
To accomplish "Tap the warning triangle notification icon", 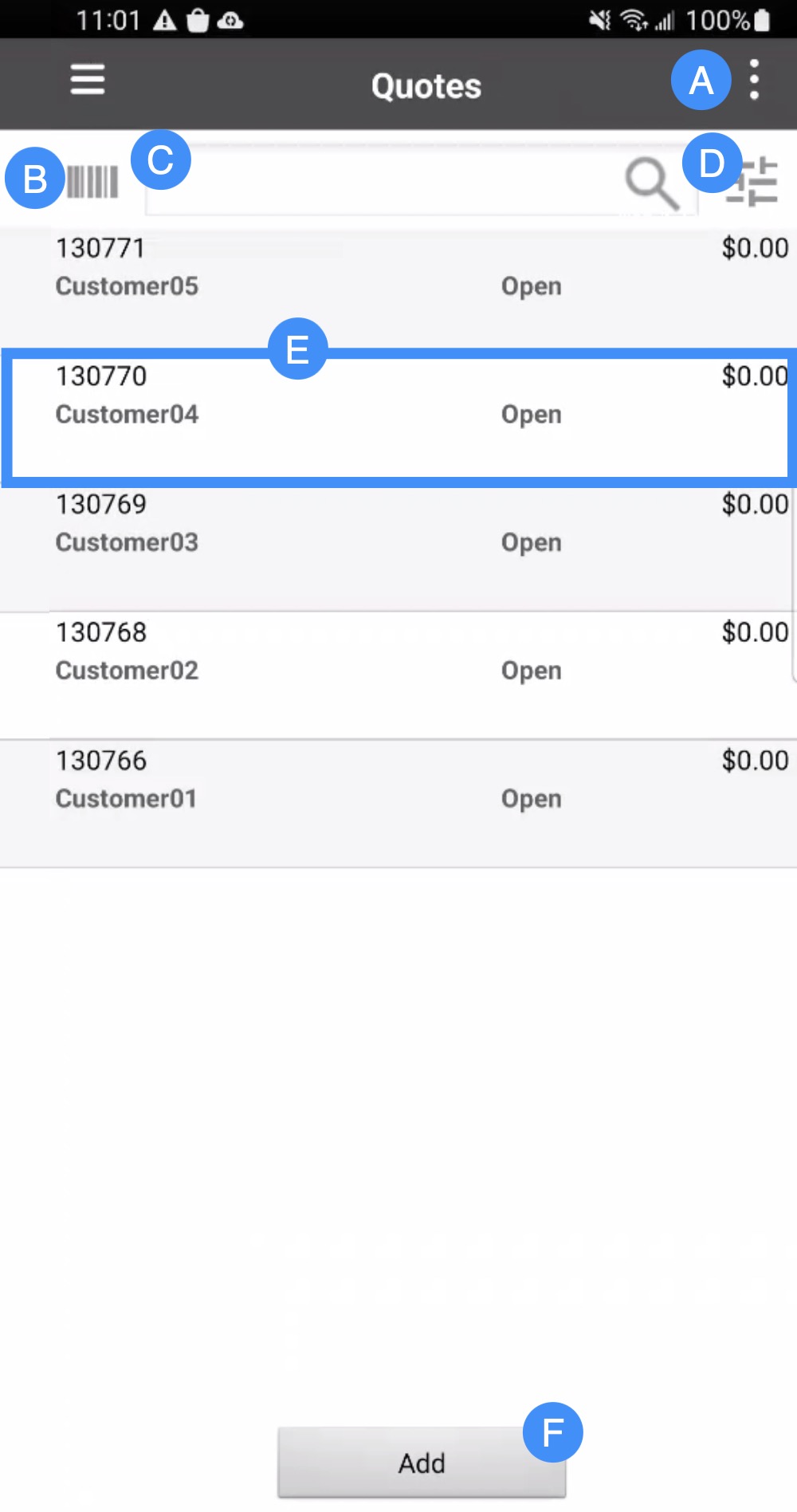I will point(165,21).
